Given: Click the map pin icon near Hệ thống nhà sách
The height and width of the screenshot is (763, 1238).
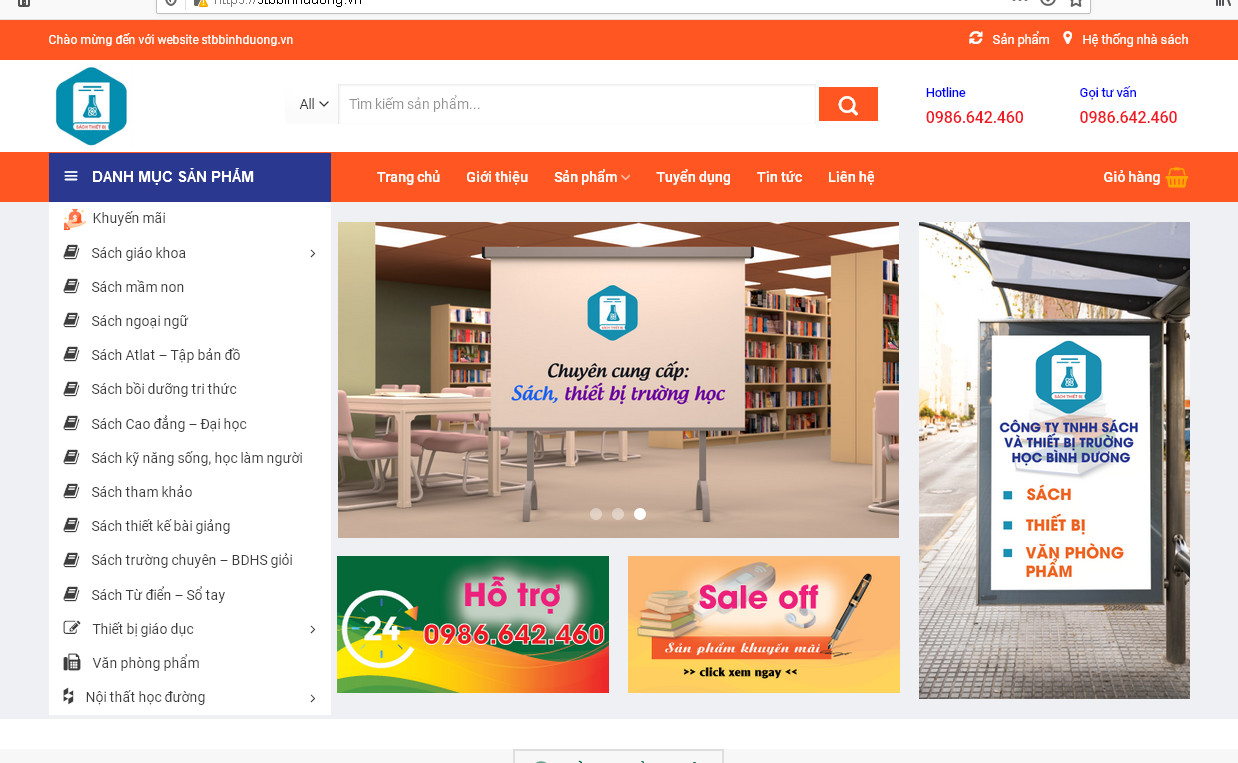Looking at the screenshot, I should pyautogui.click(x=1067, y=39).
